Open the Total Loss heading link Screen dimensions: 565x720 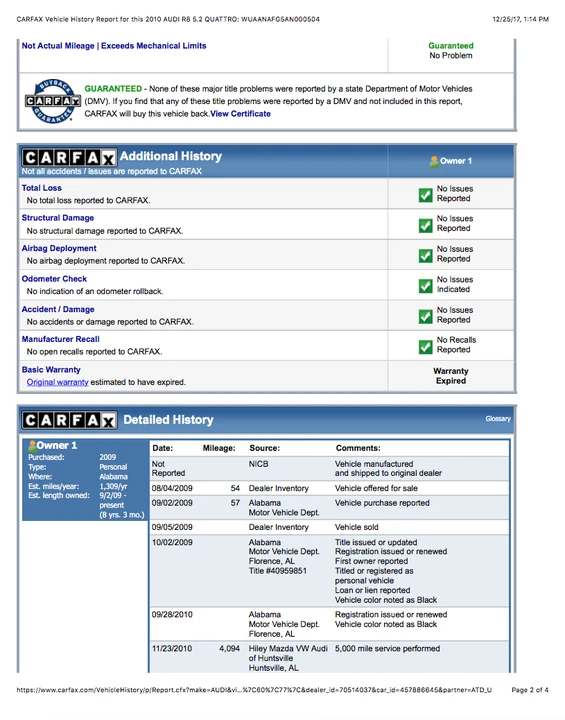(x=41, y=188)
